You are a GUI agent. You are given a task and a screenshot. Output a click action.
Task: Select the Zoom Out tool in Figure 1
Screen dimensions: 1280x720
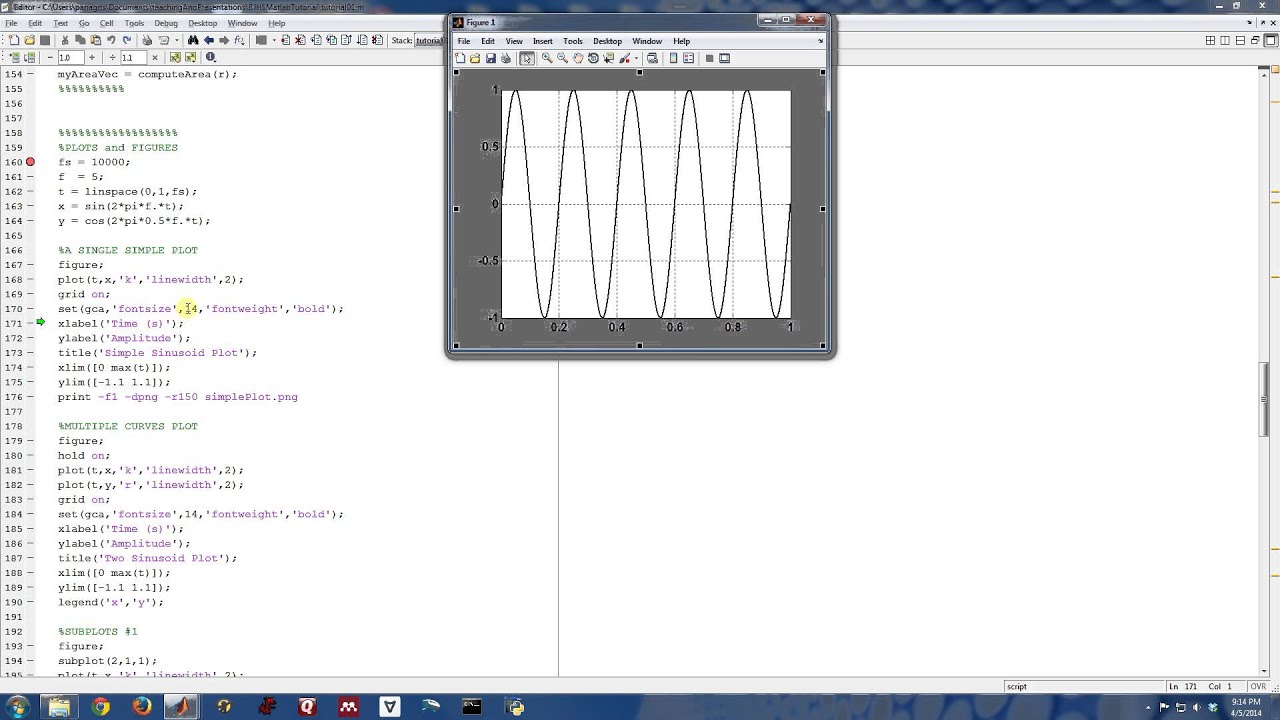[x=562, y=58]
